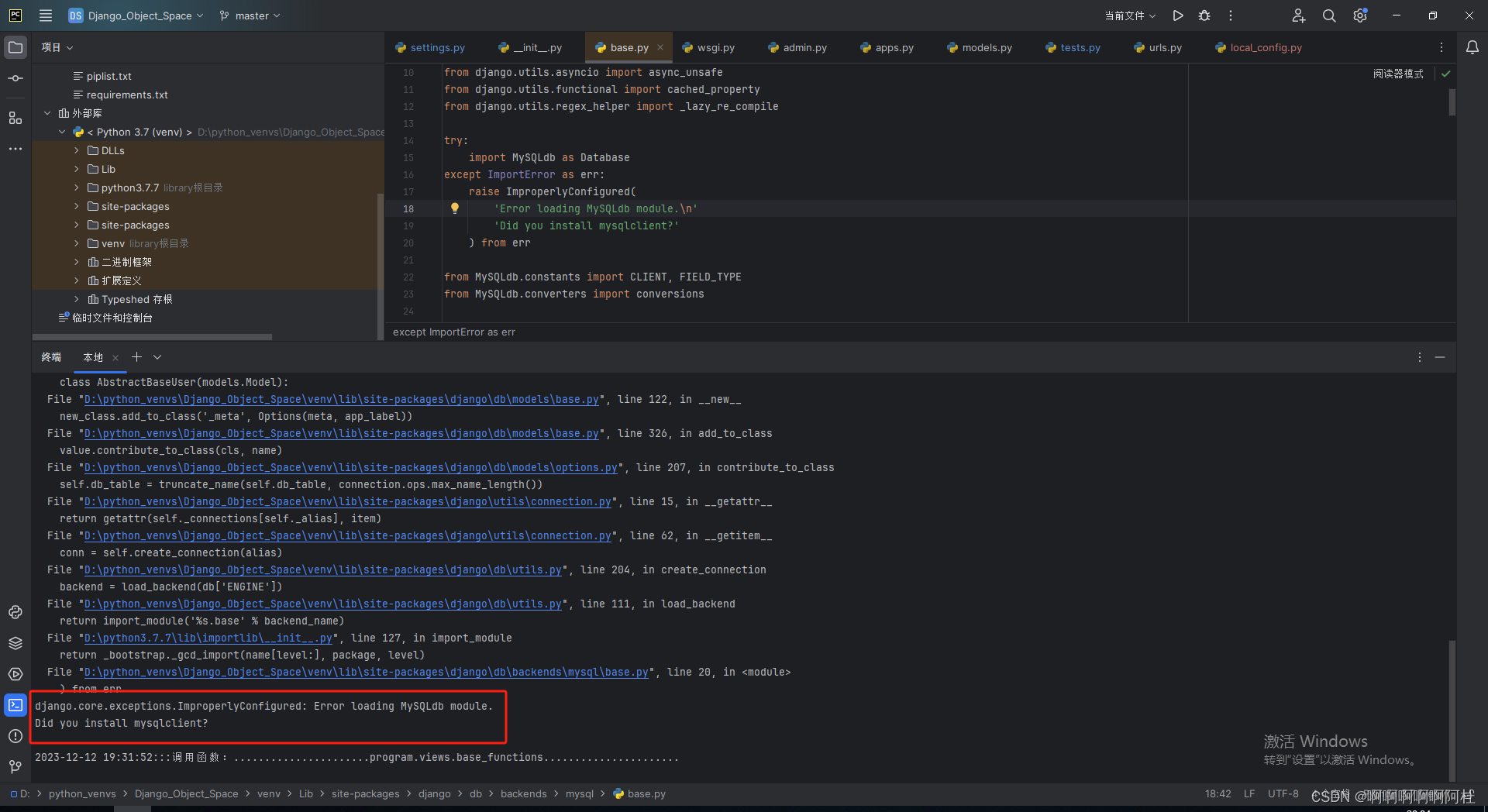Viewport: 1488px width, 812px height.
Task: Debug the current file
Action: pos(1204,15)
